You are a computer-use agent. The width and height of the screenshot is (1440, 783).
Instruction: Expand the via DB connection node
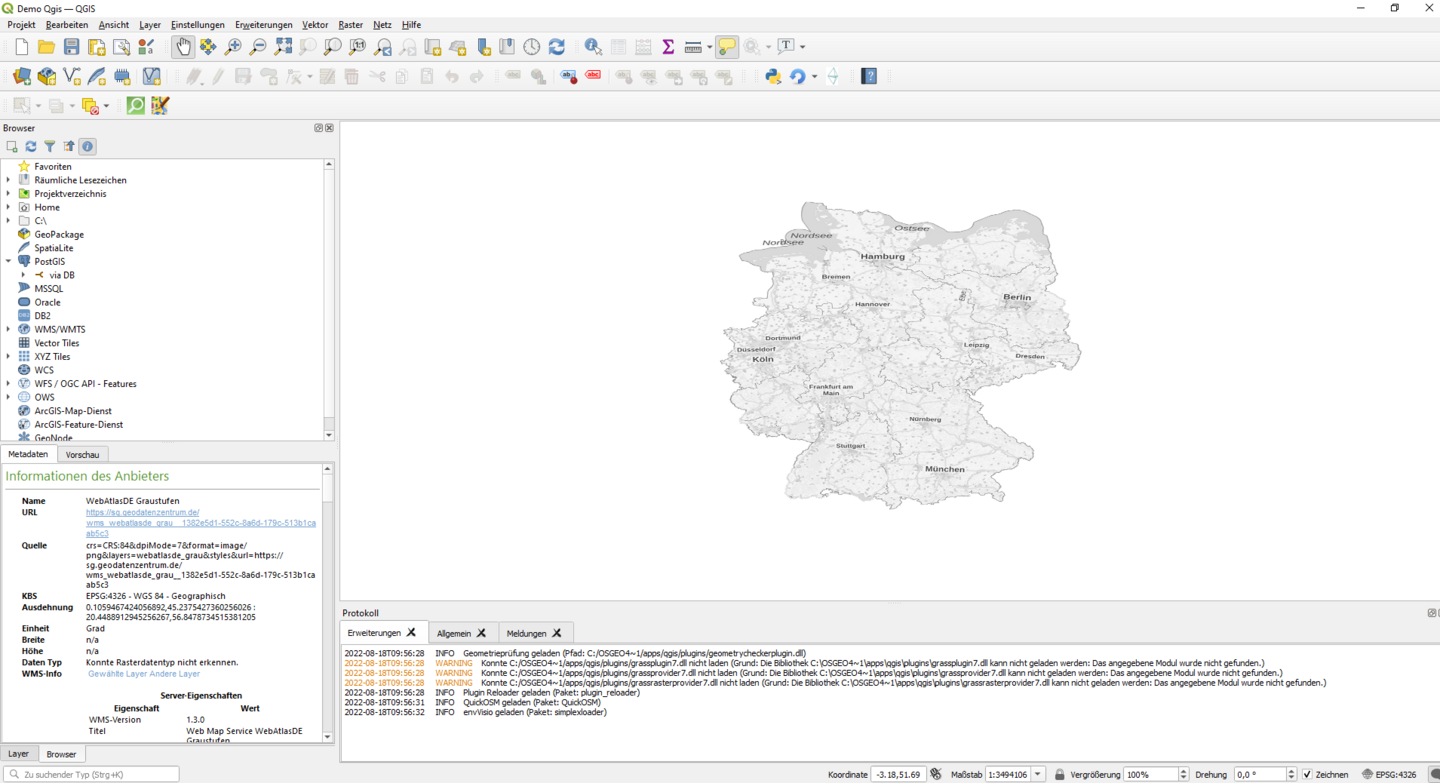tap(24, 275)
